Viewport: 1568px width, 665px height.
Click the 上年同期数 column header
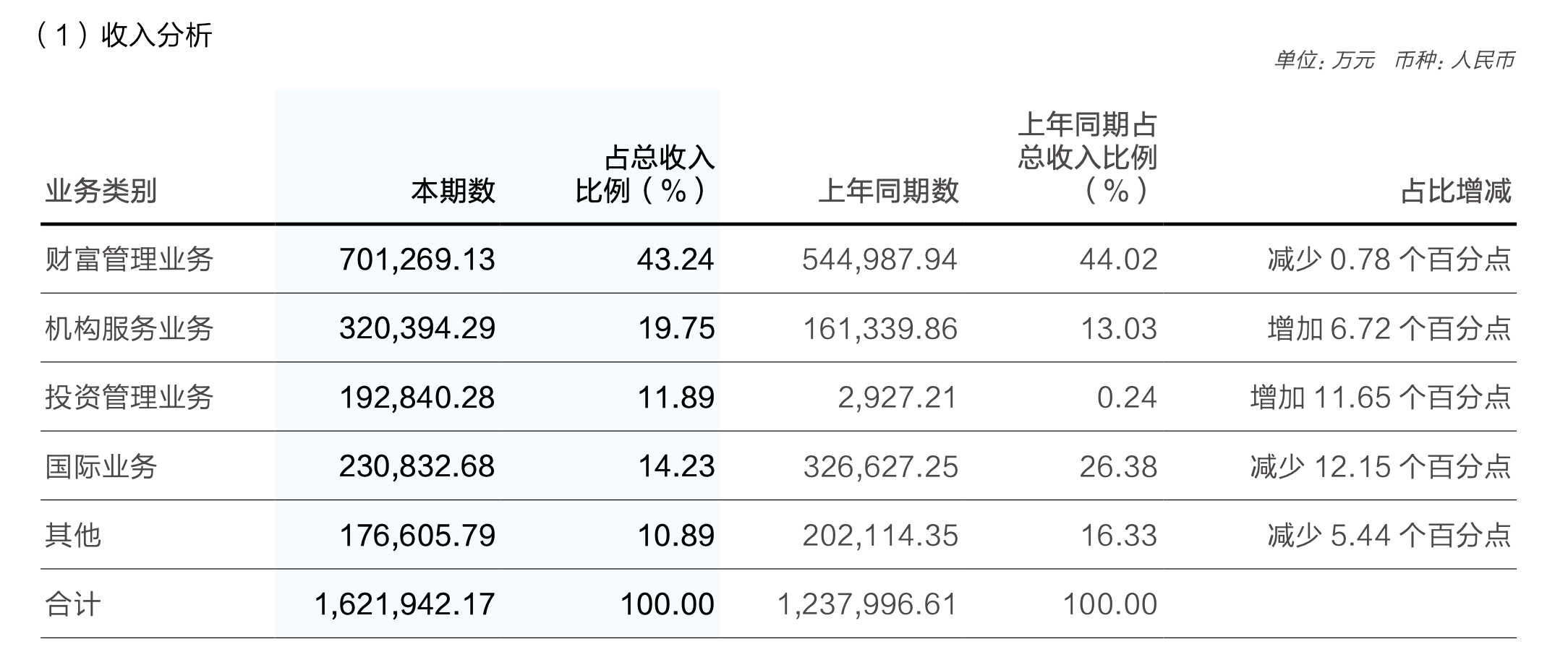pyautogui.click(x=888, y=192)
